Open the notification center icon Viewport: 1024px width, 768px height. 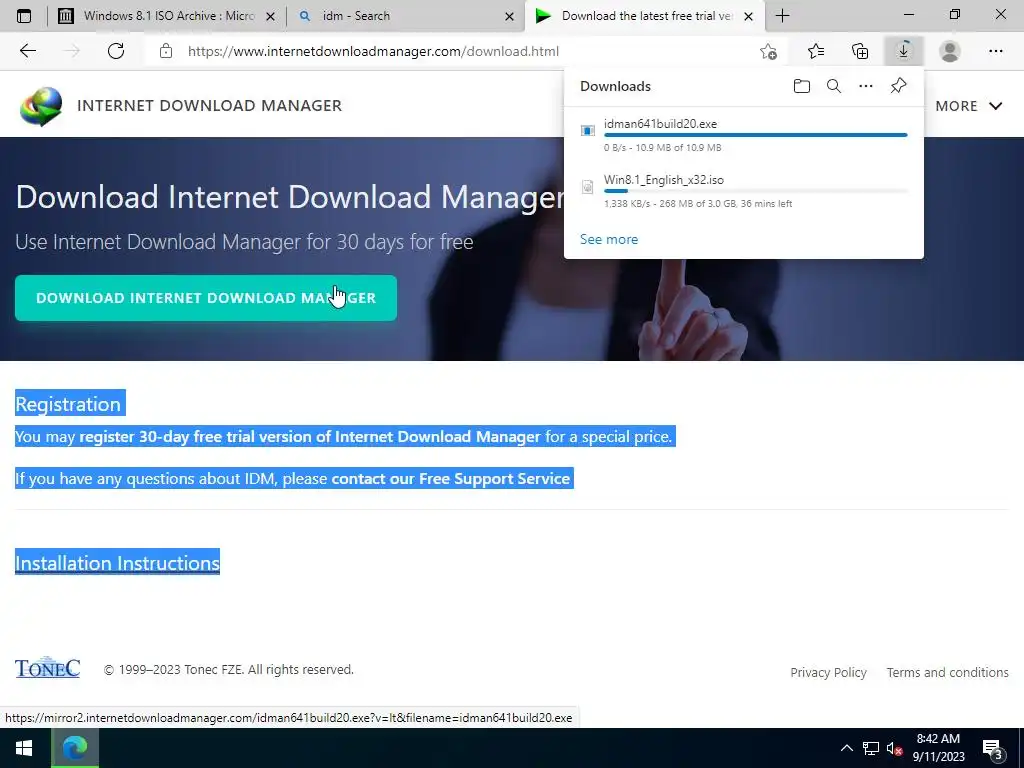pos(992,748)
